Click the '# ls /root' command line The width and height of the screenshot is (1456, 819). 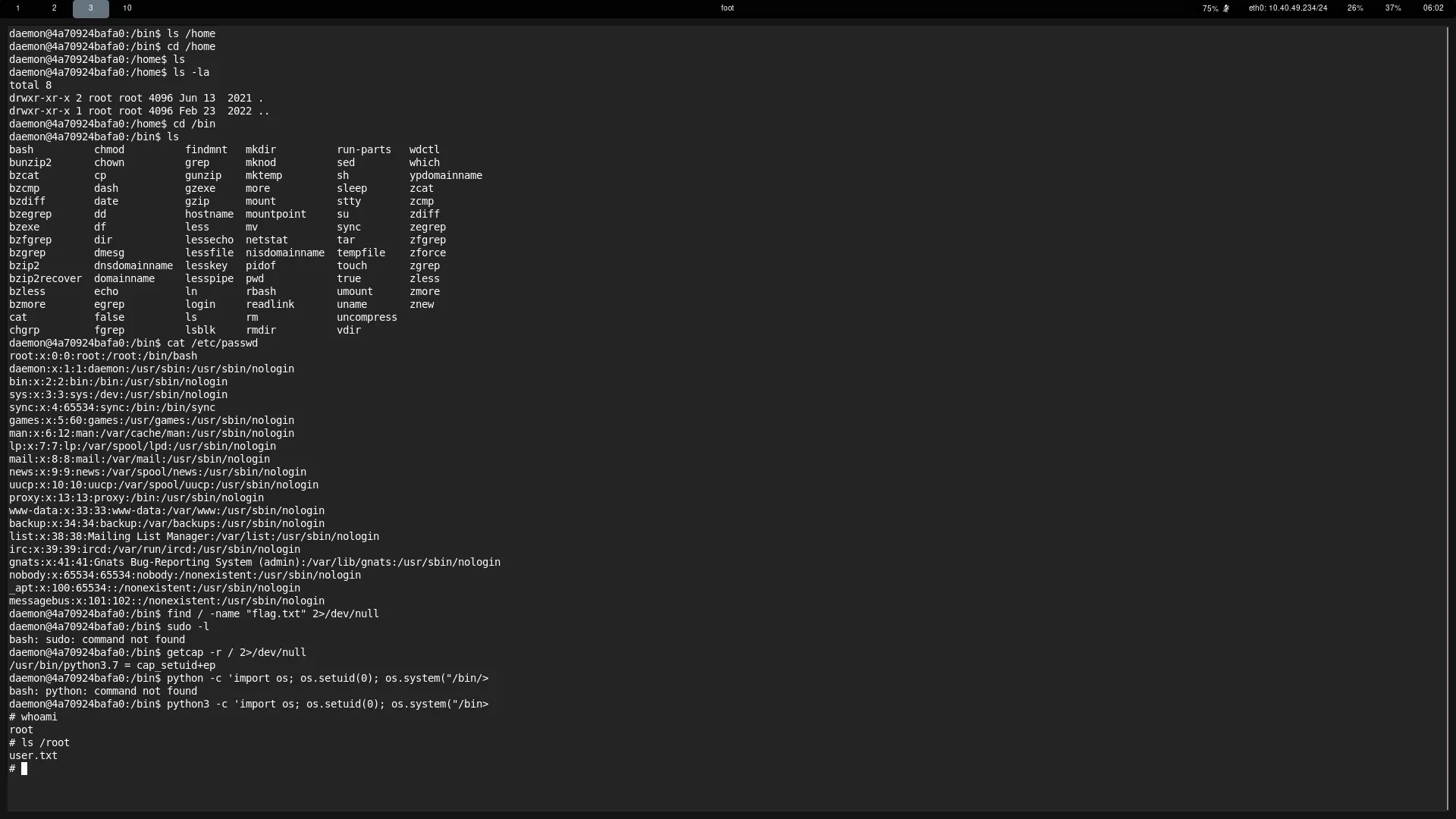[x=39, y=742]
